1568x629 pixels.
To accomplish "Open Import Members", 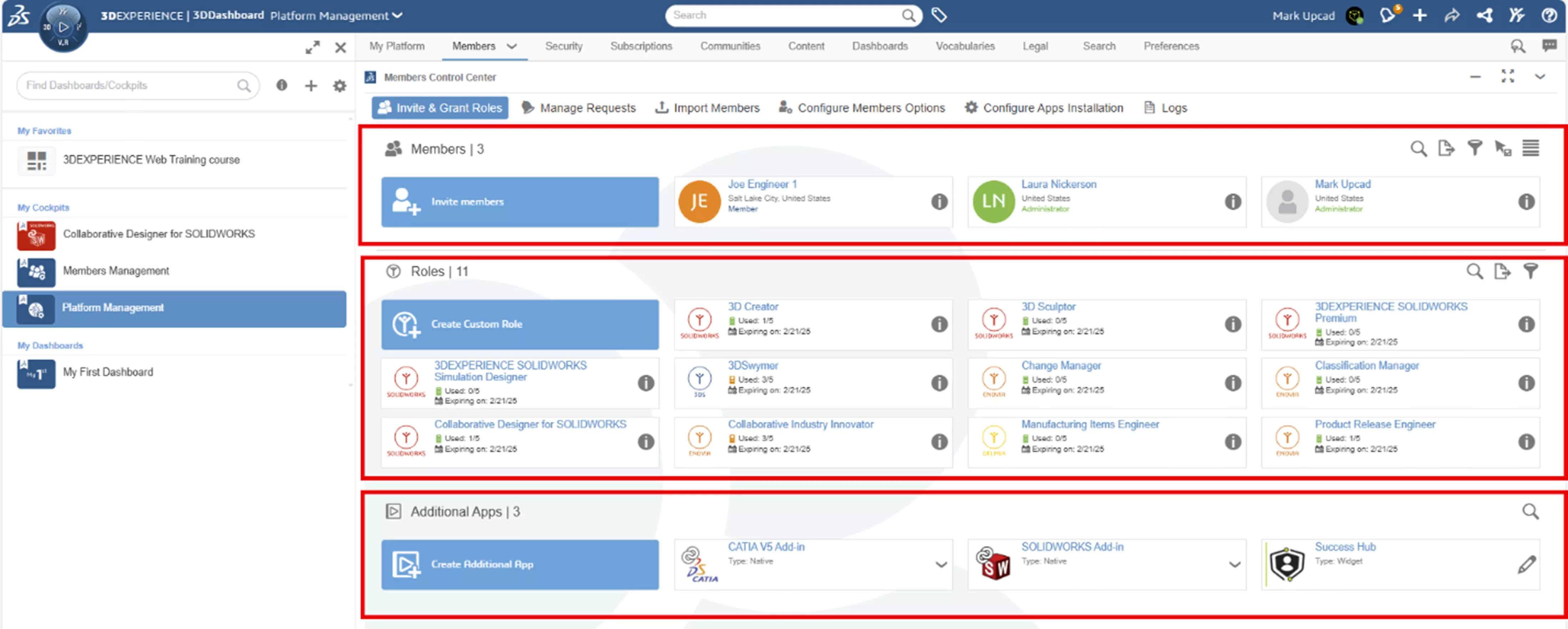I will click(707, 108).
